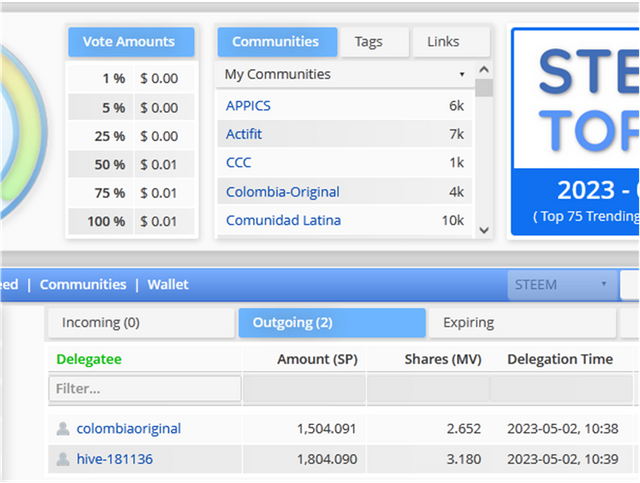Show Incoming (0) delegations tab
Screen dimensions: 640x483
pyautogui.click(x=141, y=323)
